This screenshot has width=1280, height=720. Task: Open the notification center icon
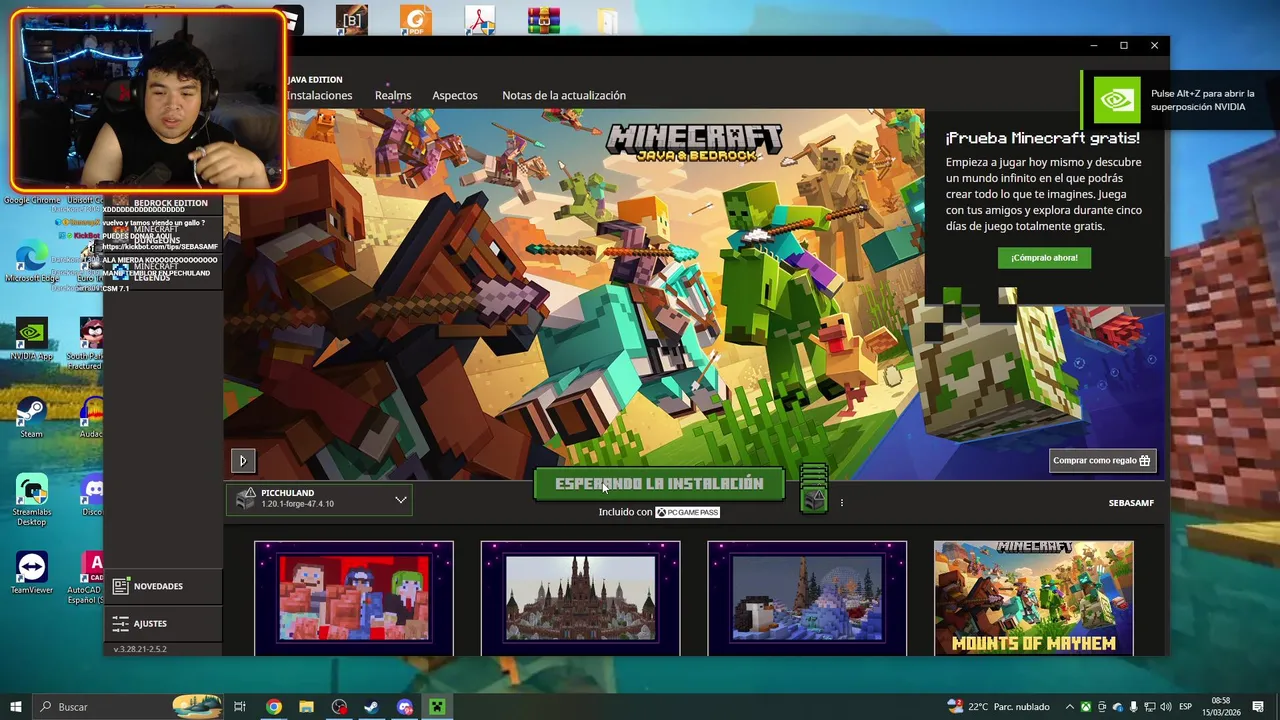coord(1258,707)
